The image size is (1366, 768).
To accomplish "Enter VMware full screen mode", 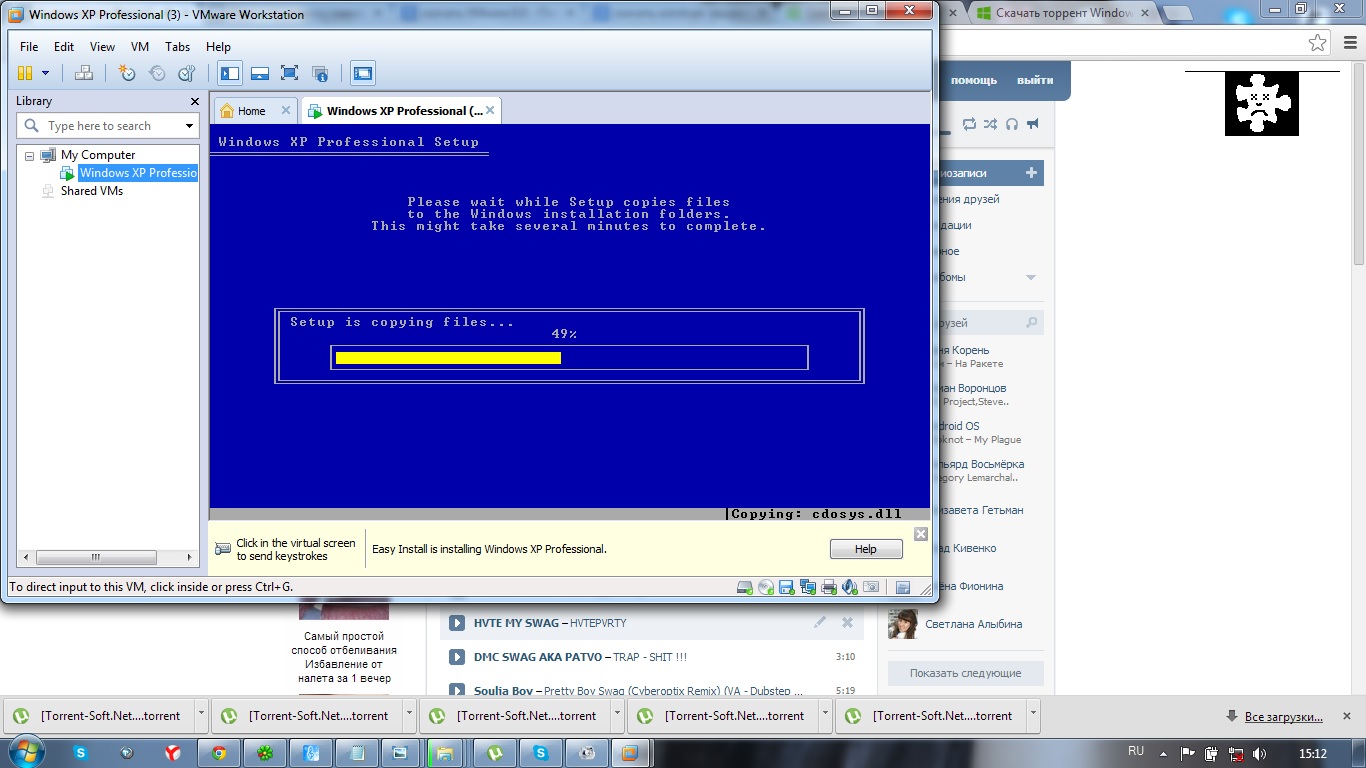I will pyautogui.click(x=290, y=73).
